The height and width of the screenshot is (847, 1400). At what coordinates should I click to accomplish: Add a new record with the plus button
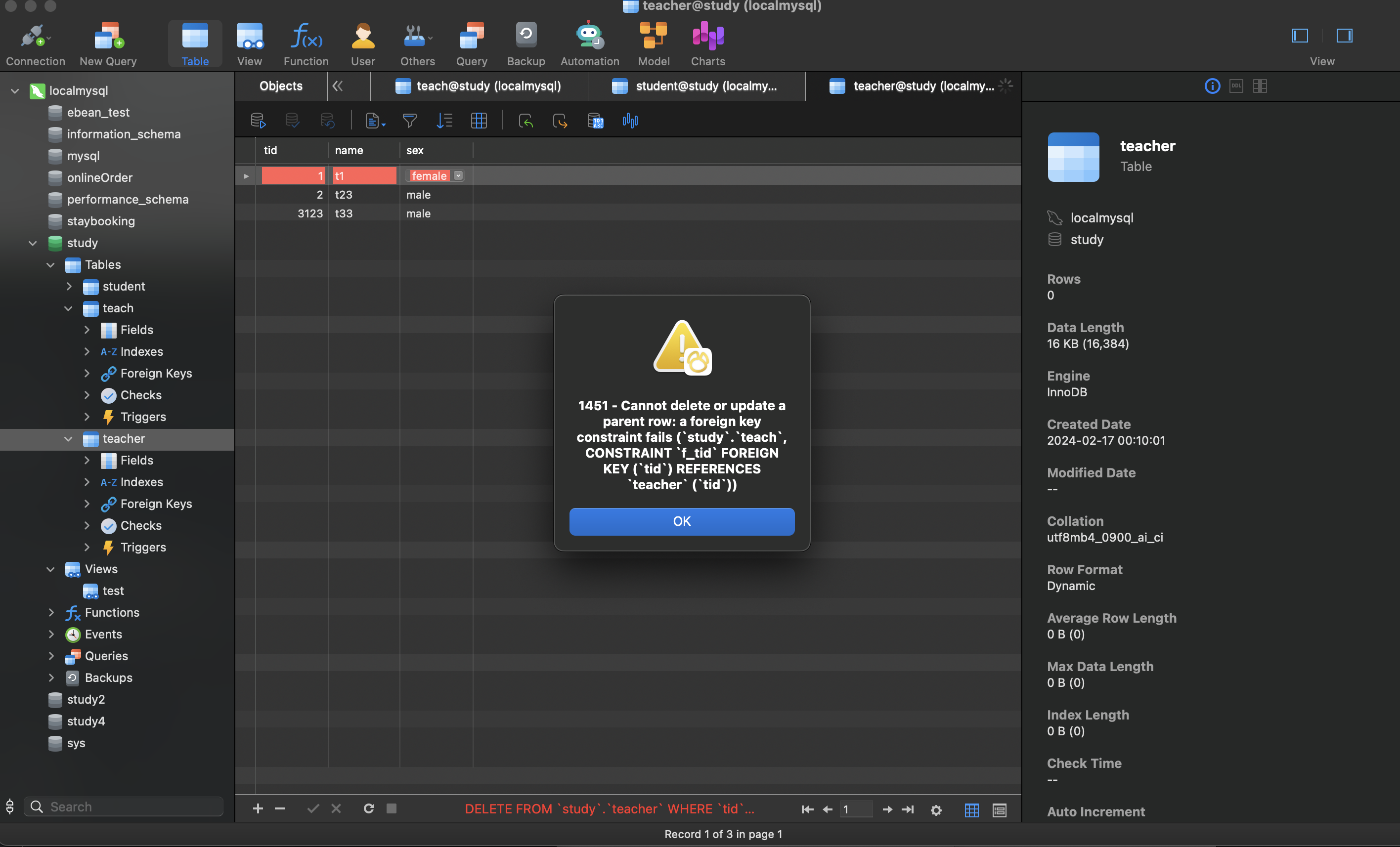pos(258,809)
